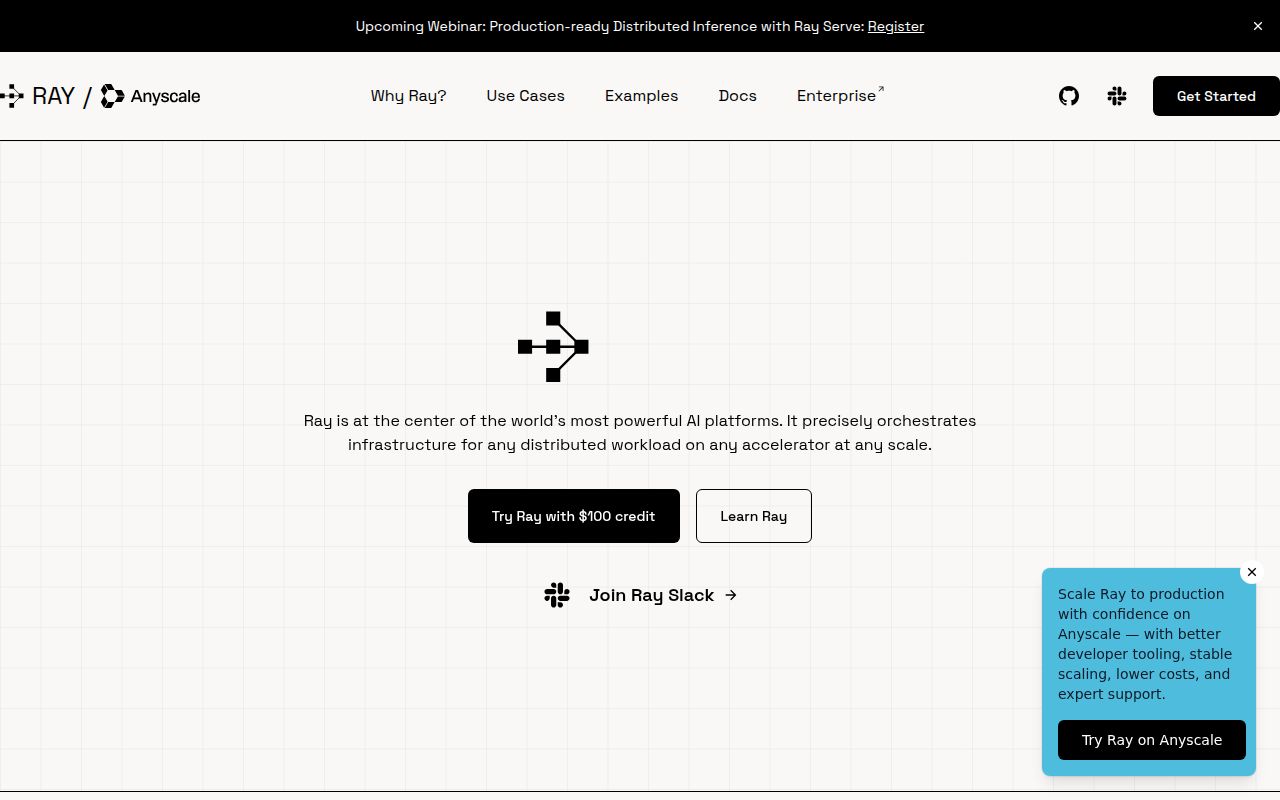Open the GitHub icon in header
This screenshot has height=800, width=1280.
click(1069, 96)
